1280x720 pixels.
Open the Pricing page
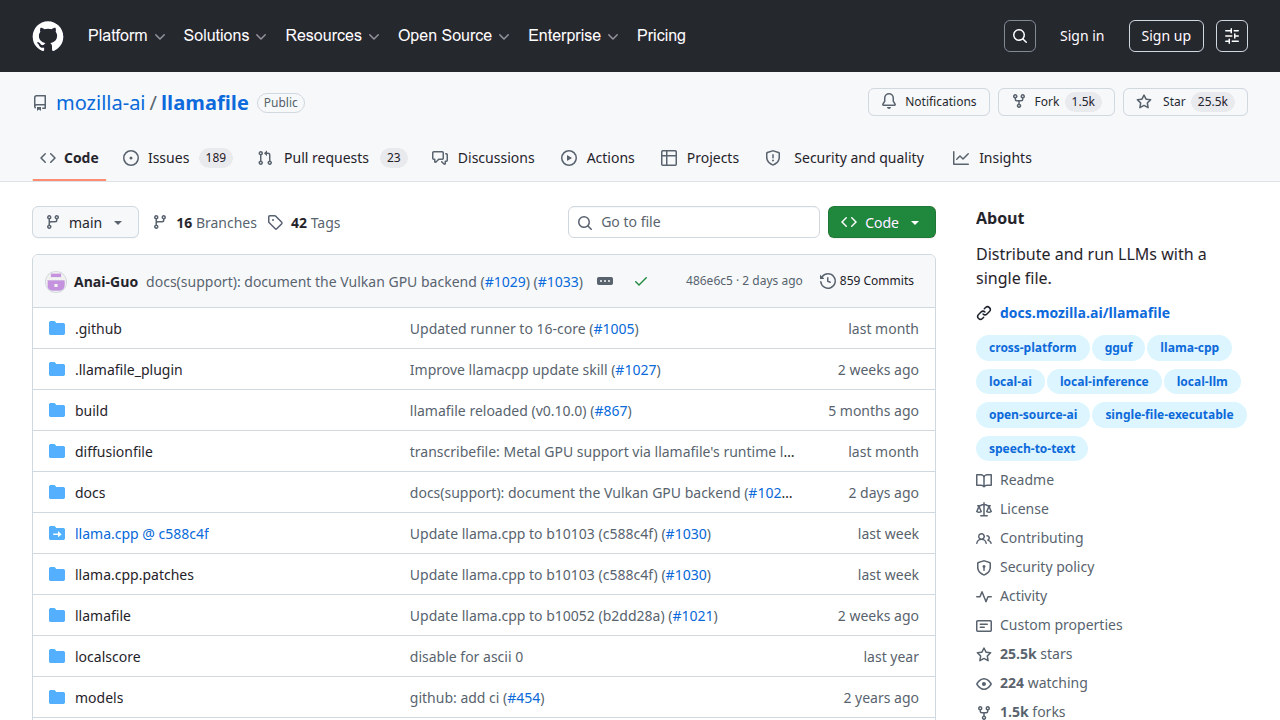pos(661,36)
